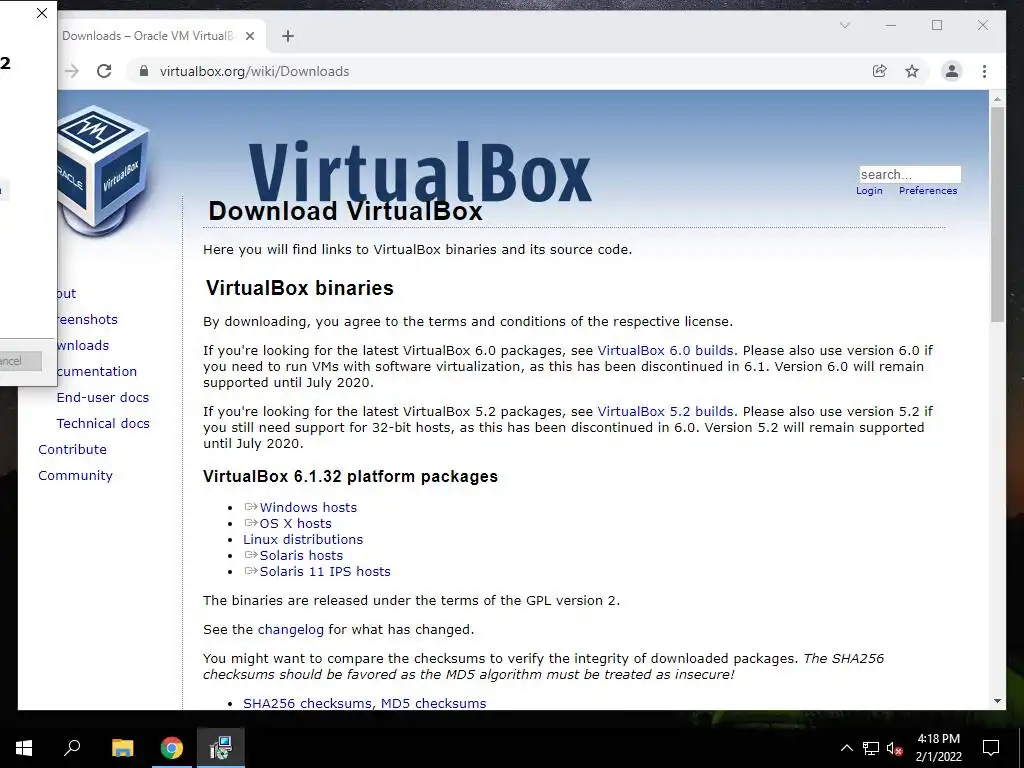This screenshot has height=768, width=1024.
Task: Open Community in sidebar
Action: click(x=75, y=476)
